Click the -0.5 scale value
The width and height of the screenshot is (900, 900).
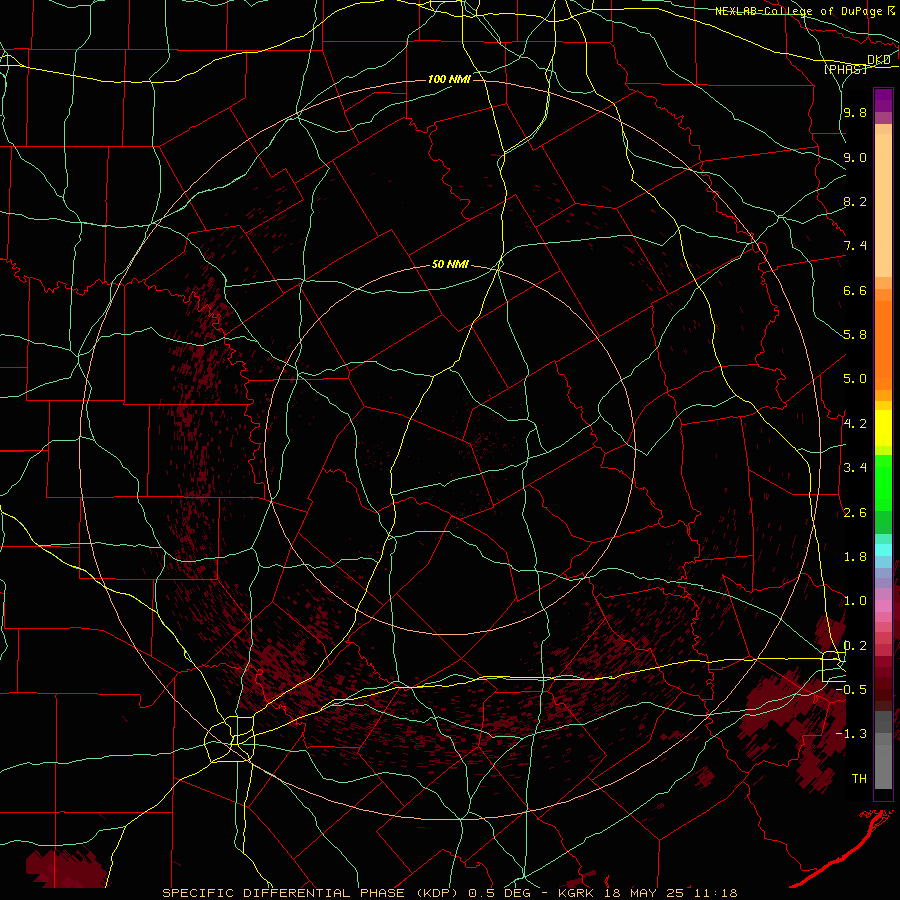click(x=852, y=690)
